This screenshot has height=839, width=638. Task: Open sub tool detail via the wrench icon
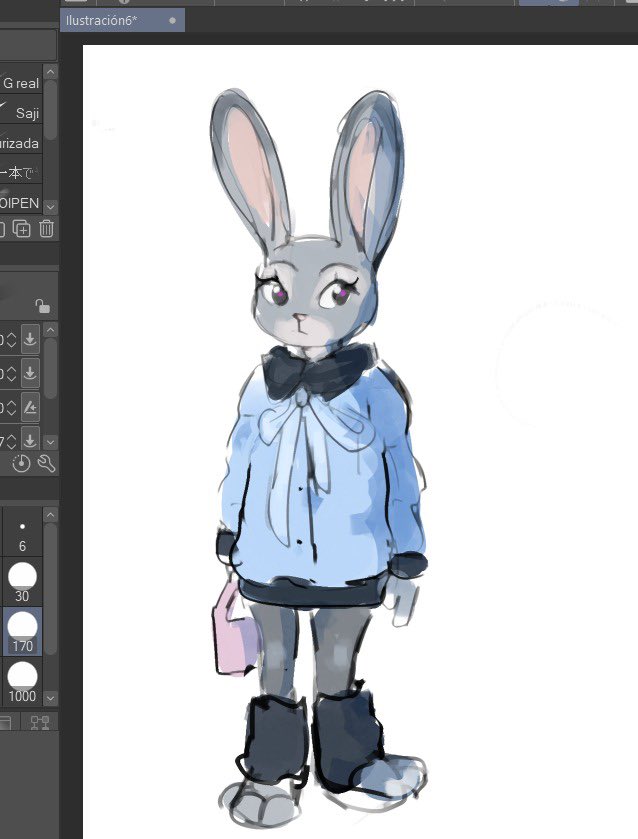click(x=47, y=463)
